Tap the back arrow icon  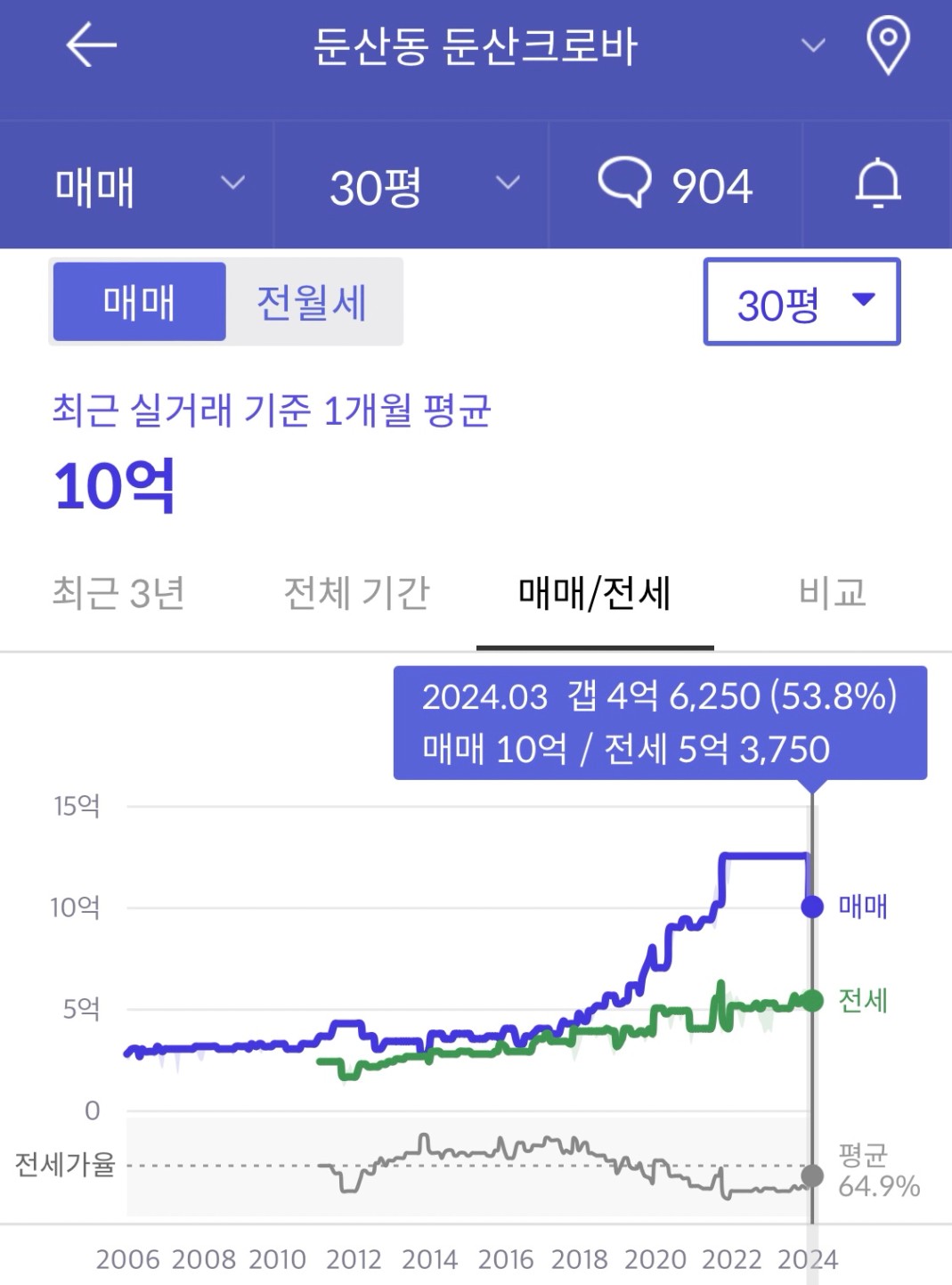(92, 45)
